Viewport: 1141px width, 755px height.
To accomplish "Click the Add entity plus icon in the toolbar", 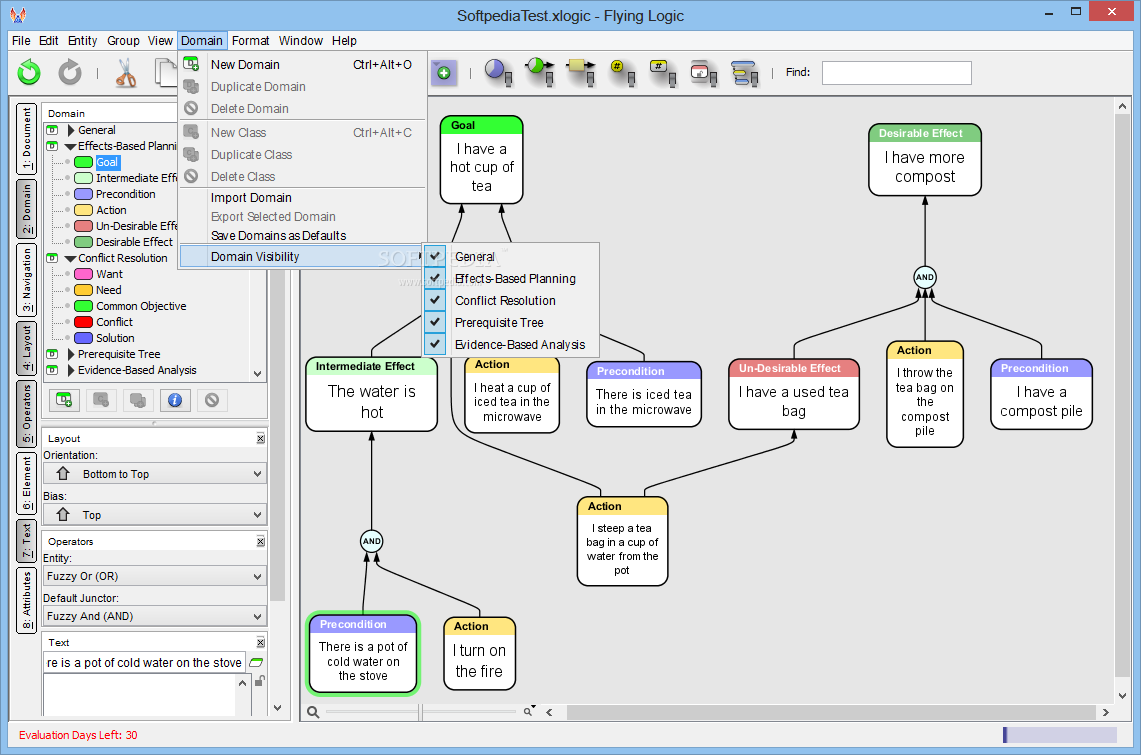I will 443,73.
